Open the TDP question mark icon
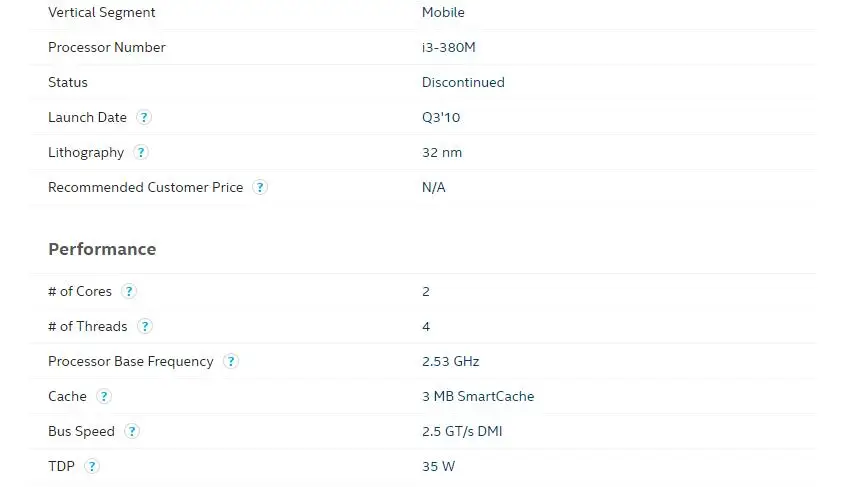The image size is (845, 487). pos(92,466)
